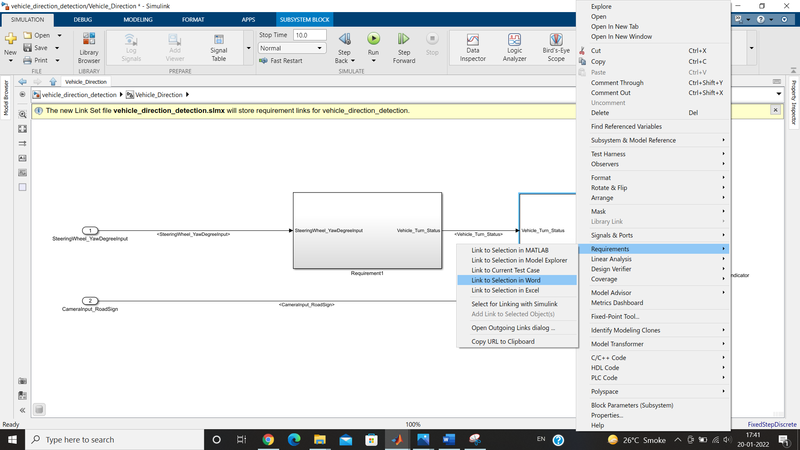Open Microsoft Word from the taskbar
The height and width of the screenshot is (450, 800).
click(449, 439)
